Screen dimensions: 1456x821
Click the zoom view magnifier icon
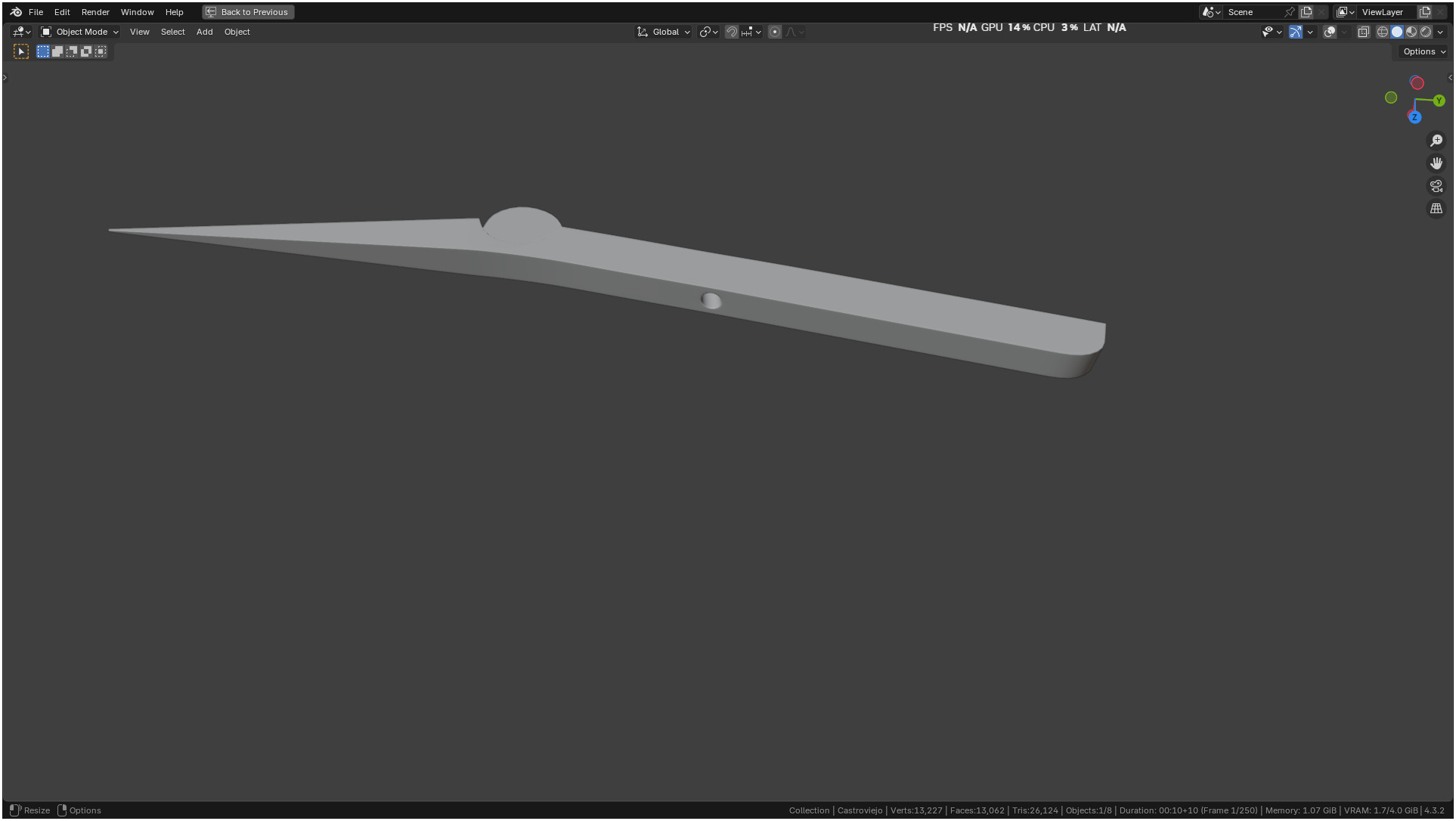pyautogui.click(x=1436, y=141)
